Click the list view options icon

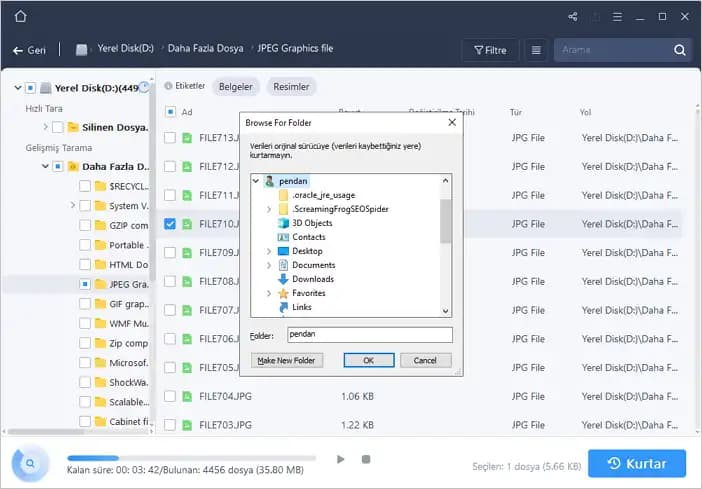pos(537,50)
